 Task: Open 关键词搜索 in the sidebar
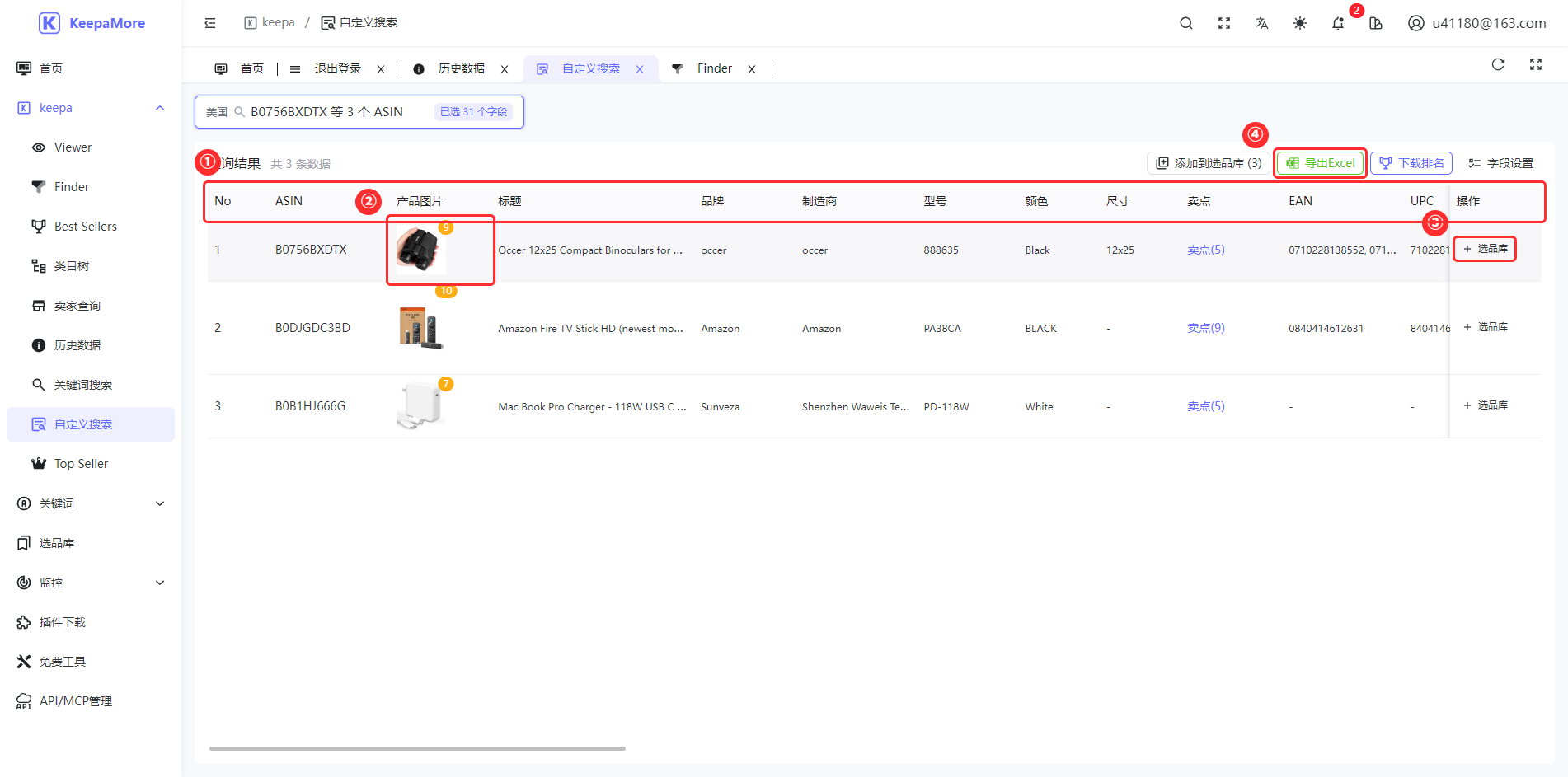pos(91,385)
